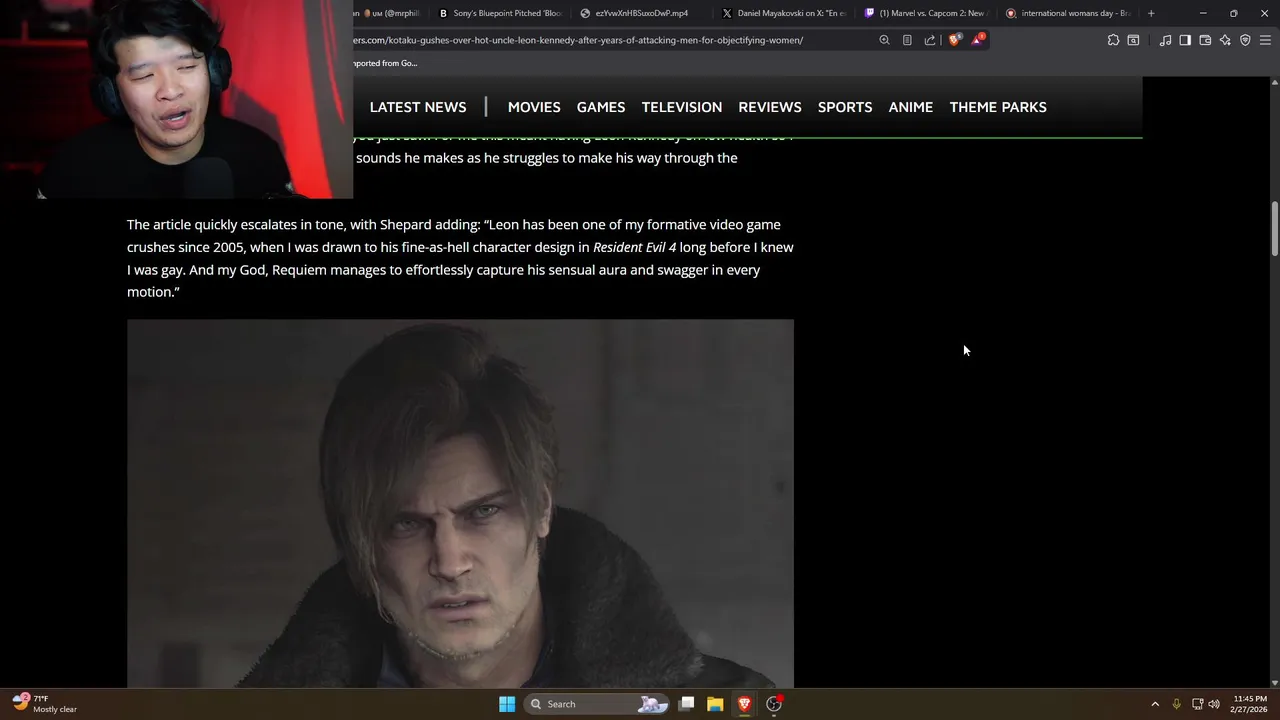Viewport: 1280px width, 720px height.
Task: Open the volume speaker tray icon
Action: click(x=1214, y=704)
